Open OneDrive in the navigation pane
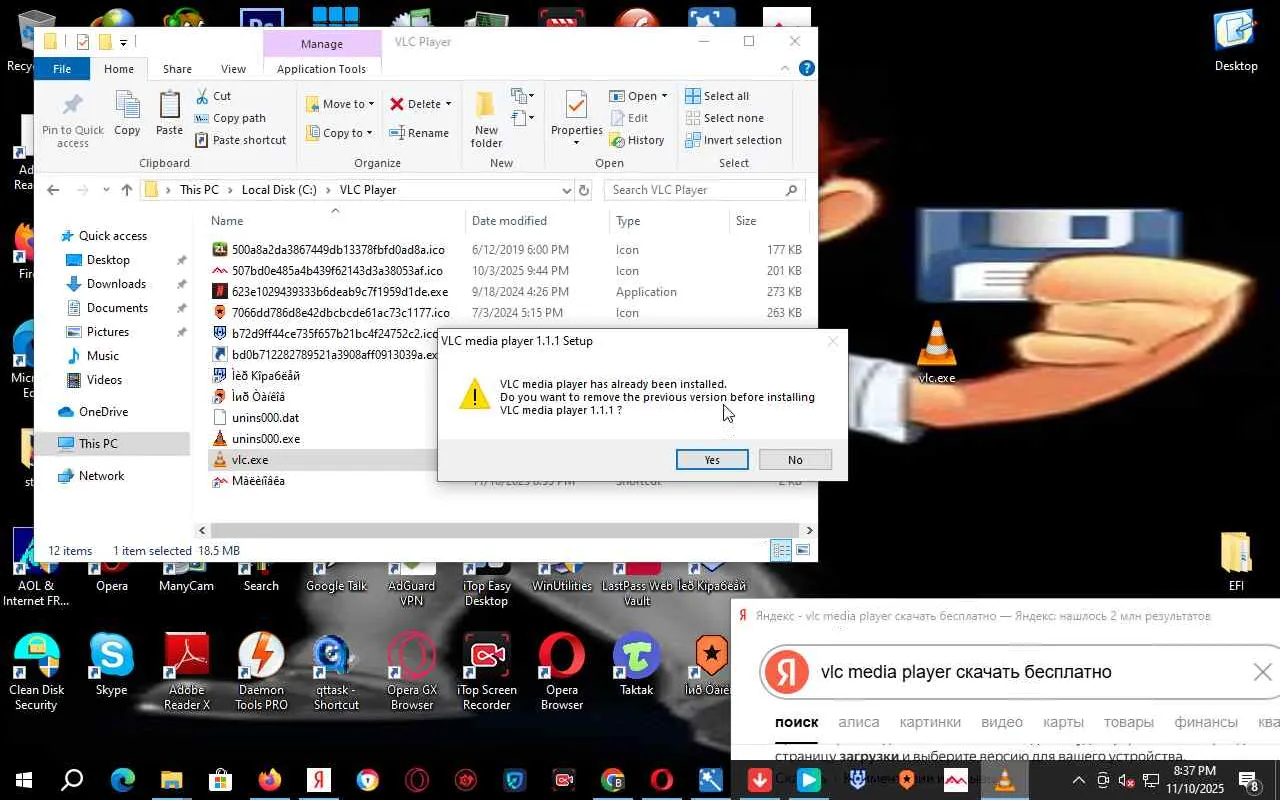This screenshot has width=1280, height=800. (x=103, y=412)
